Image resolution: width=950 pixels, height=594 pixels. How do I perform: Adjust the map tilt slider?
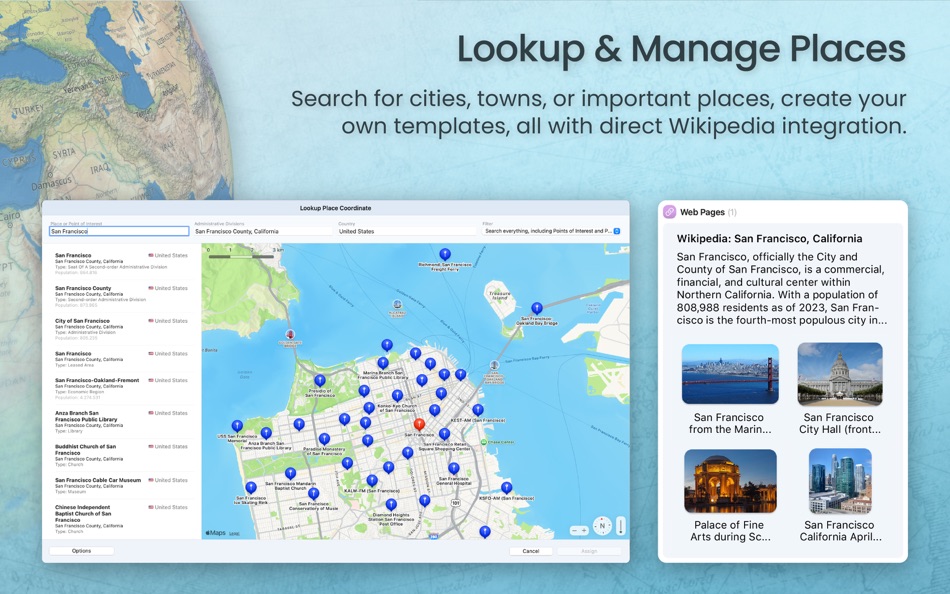(620, 526)
